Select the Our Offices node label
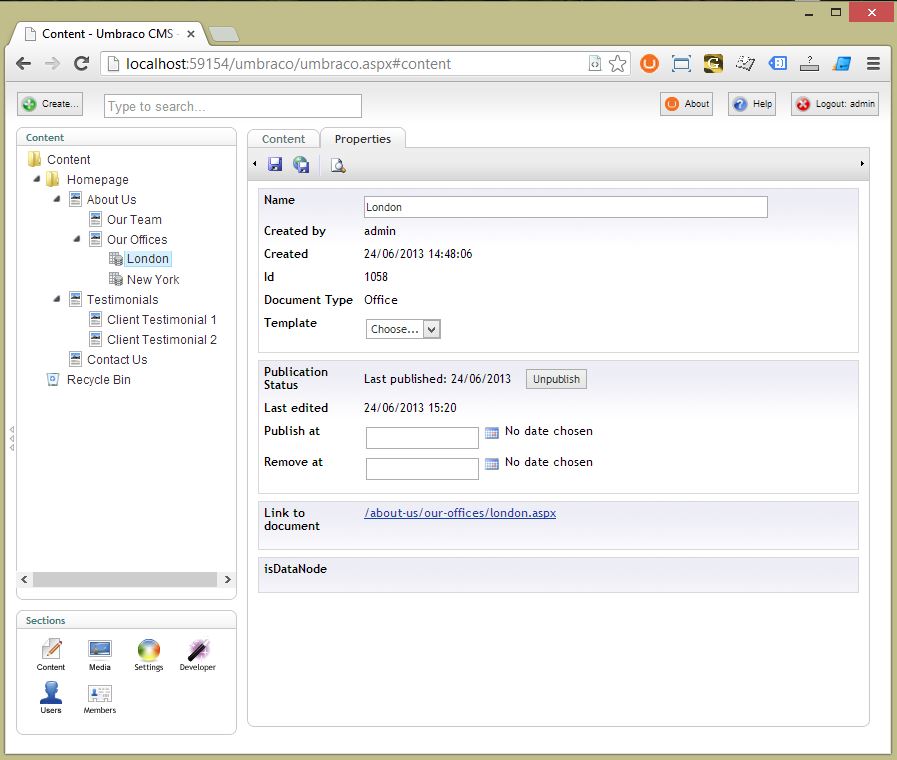 click(x=137, y=240)
